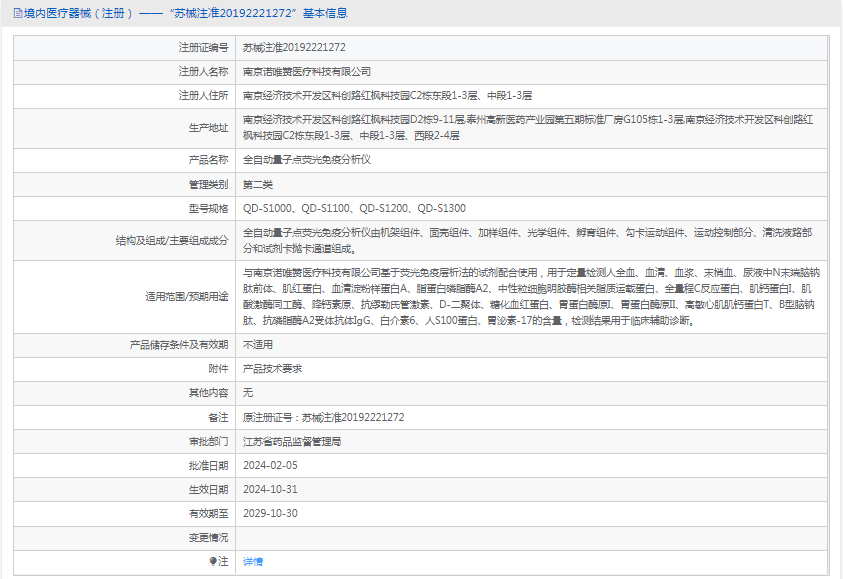Select the 适用范围/预期用途 label
Image resolution: width=843 pixels, height=579 pixels.
[x=187, y=296]
